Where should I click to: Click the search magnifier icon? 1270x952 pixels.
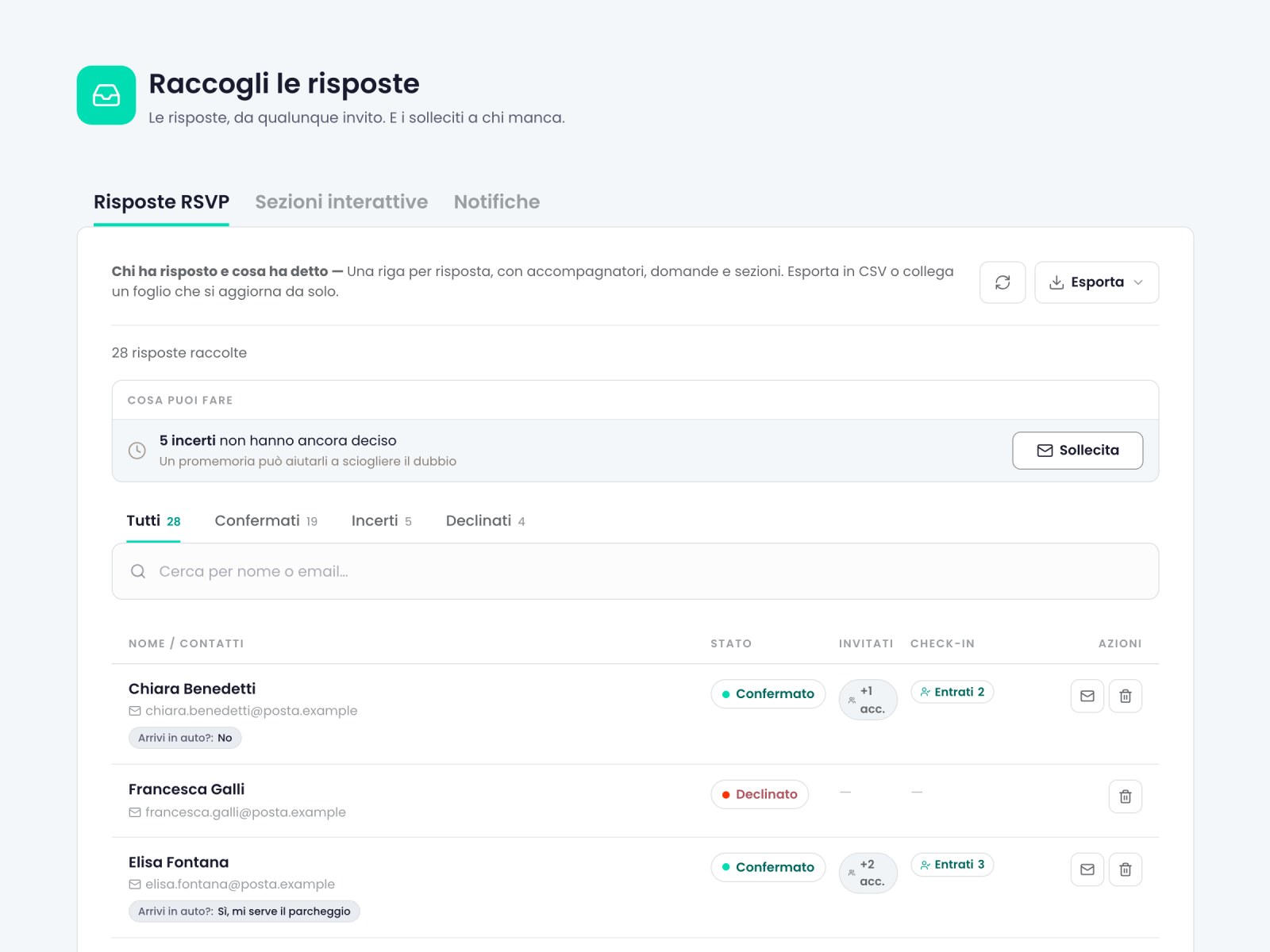(x=138, y=571)
